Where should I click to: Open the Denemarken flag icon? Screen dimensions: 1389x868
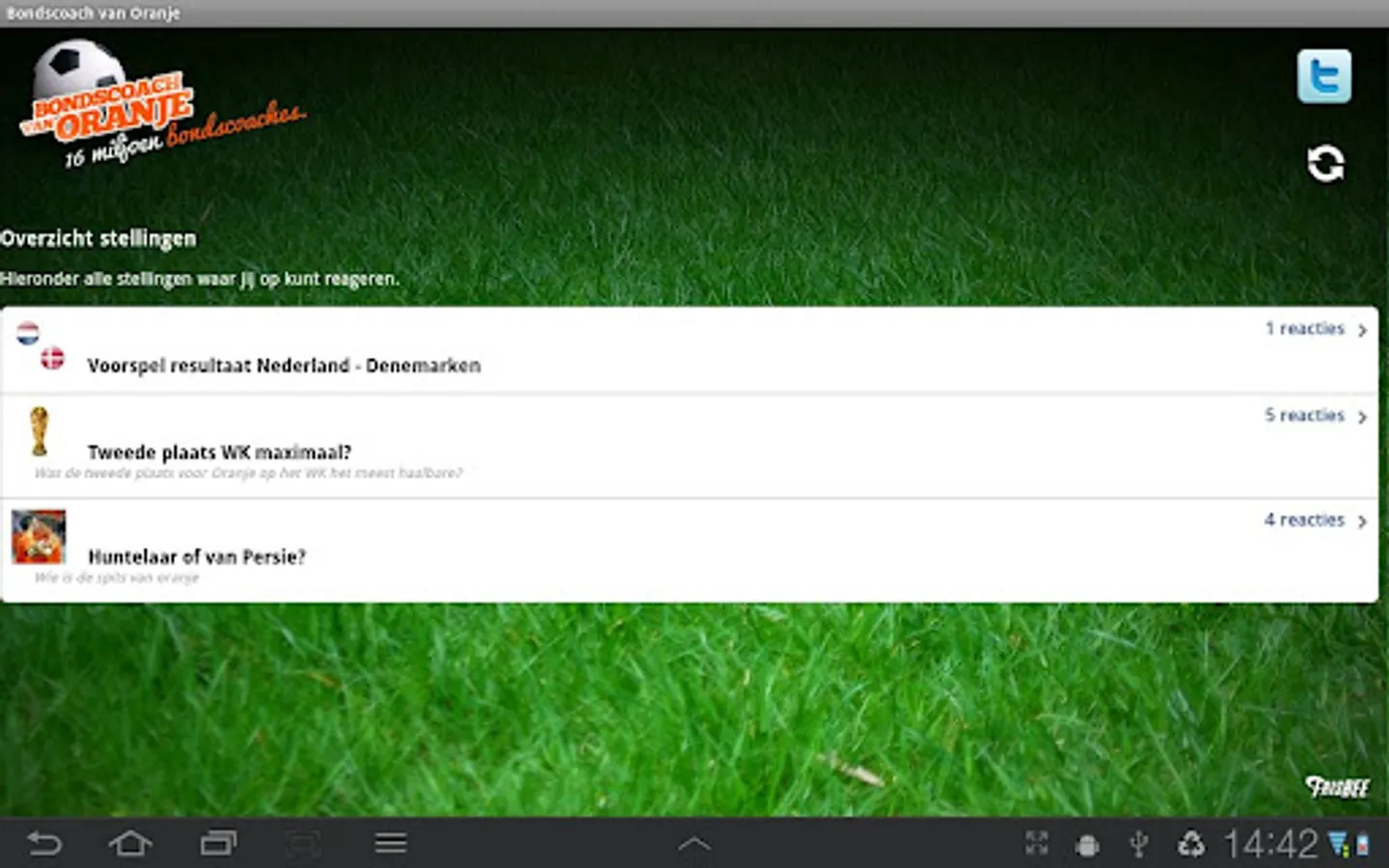pos(52,359)
